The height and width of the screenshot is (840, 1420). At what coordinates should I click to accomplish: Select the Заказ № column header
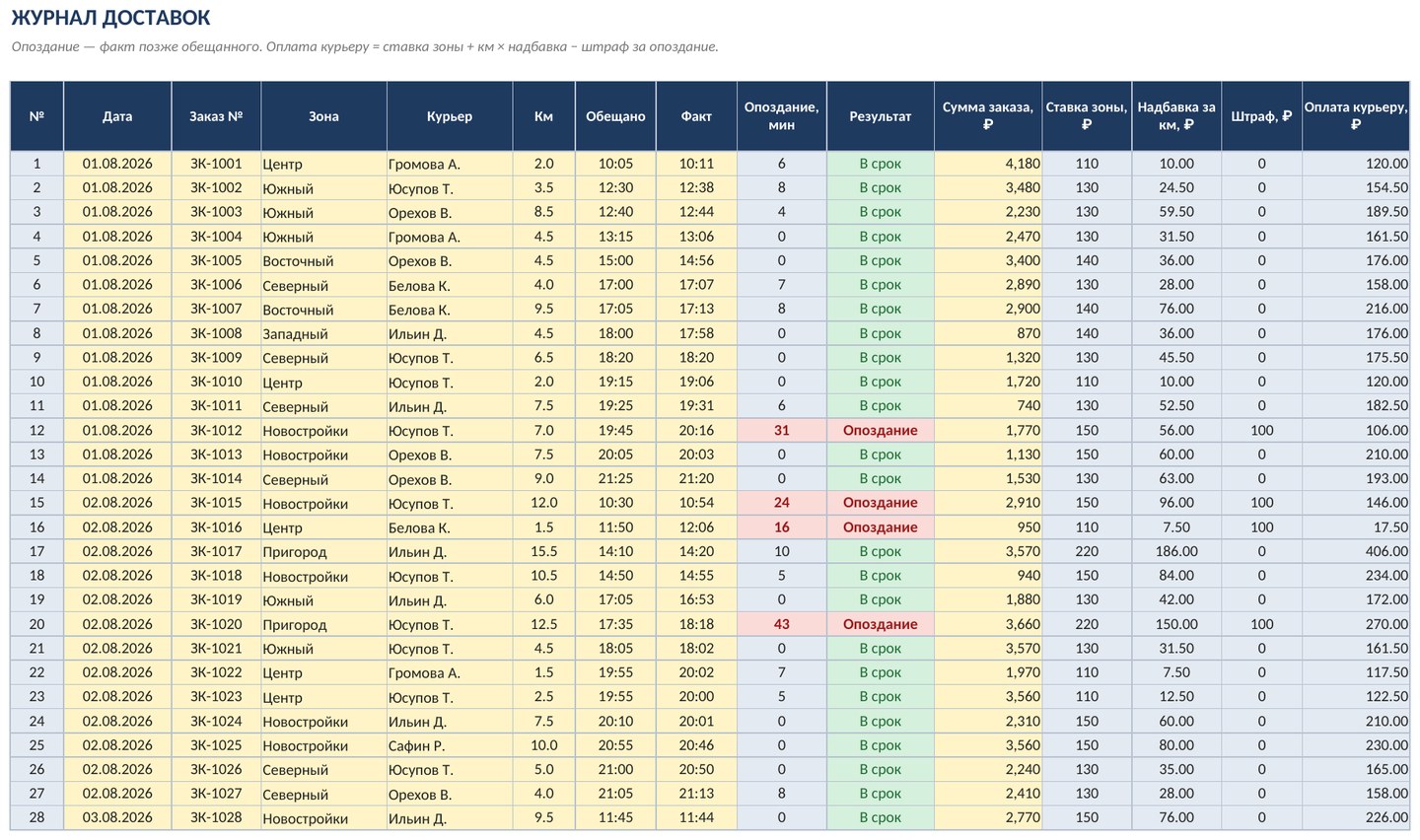pyautogui.click(x=216, y=116)
